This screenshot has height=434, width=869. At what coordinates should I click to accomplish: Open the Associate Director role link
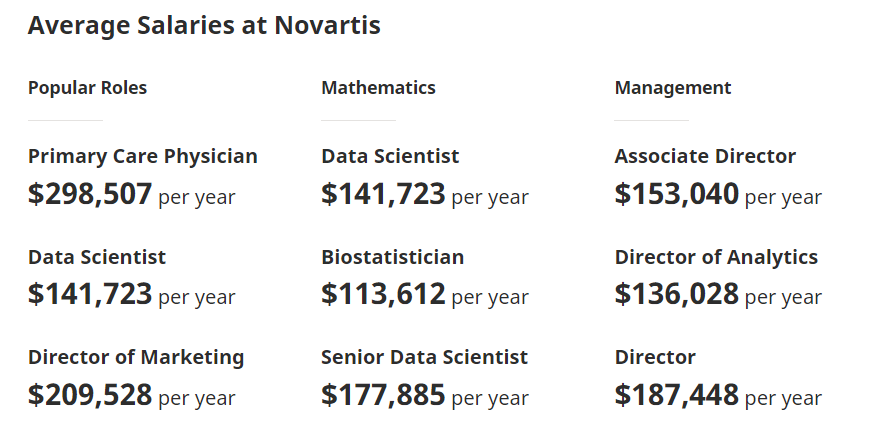click(x=705, y=156)
